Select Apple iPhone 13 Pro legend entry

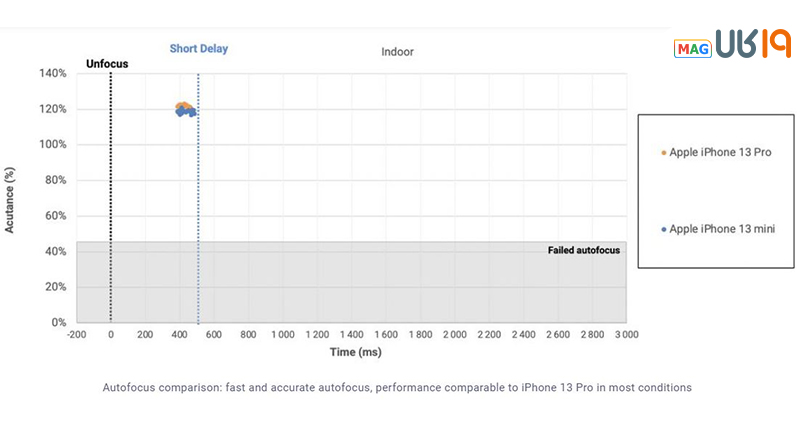tap(720, 153)
